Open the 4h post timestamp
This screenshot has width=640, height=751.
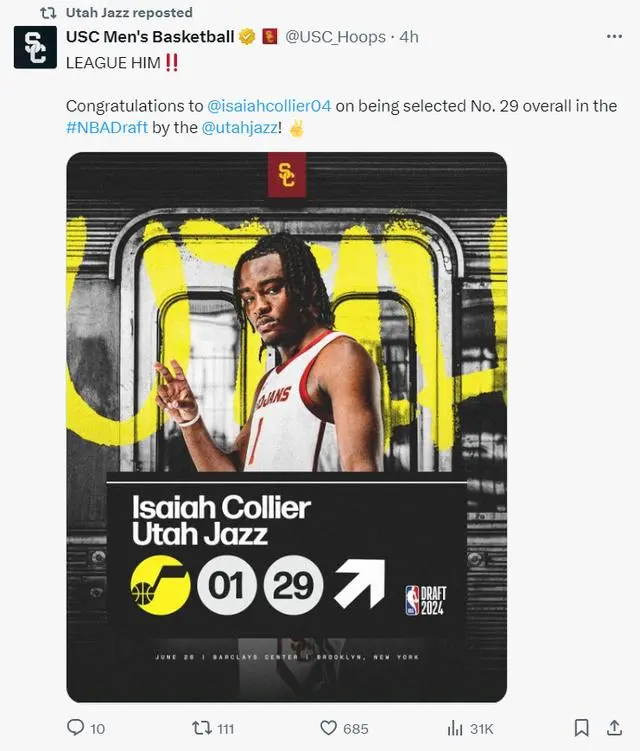409,37
